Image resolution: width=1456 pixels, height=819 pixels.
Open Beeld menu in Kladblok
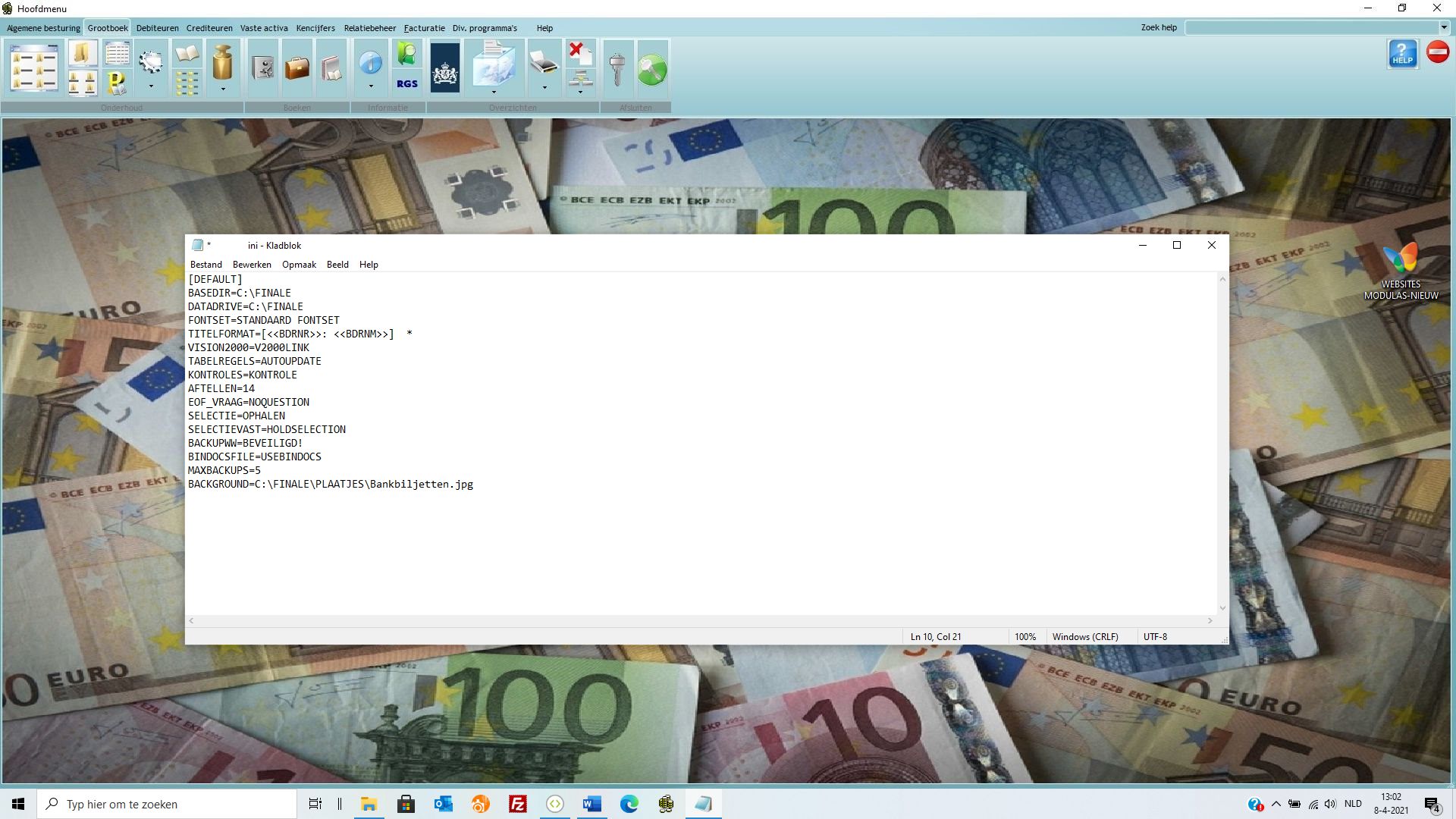(337, 265)
